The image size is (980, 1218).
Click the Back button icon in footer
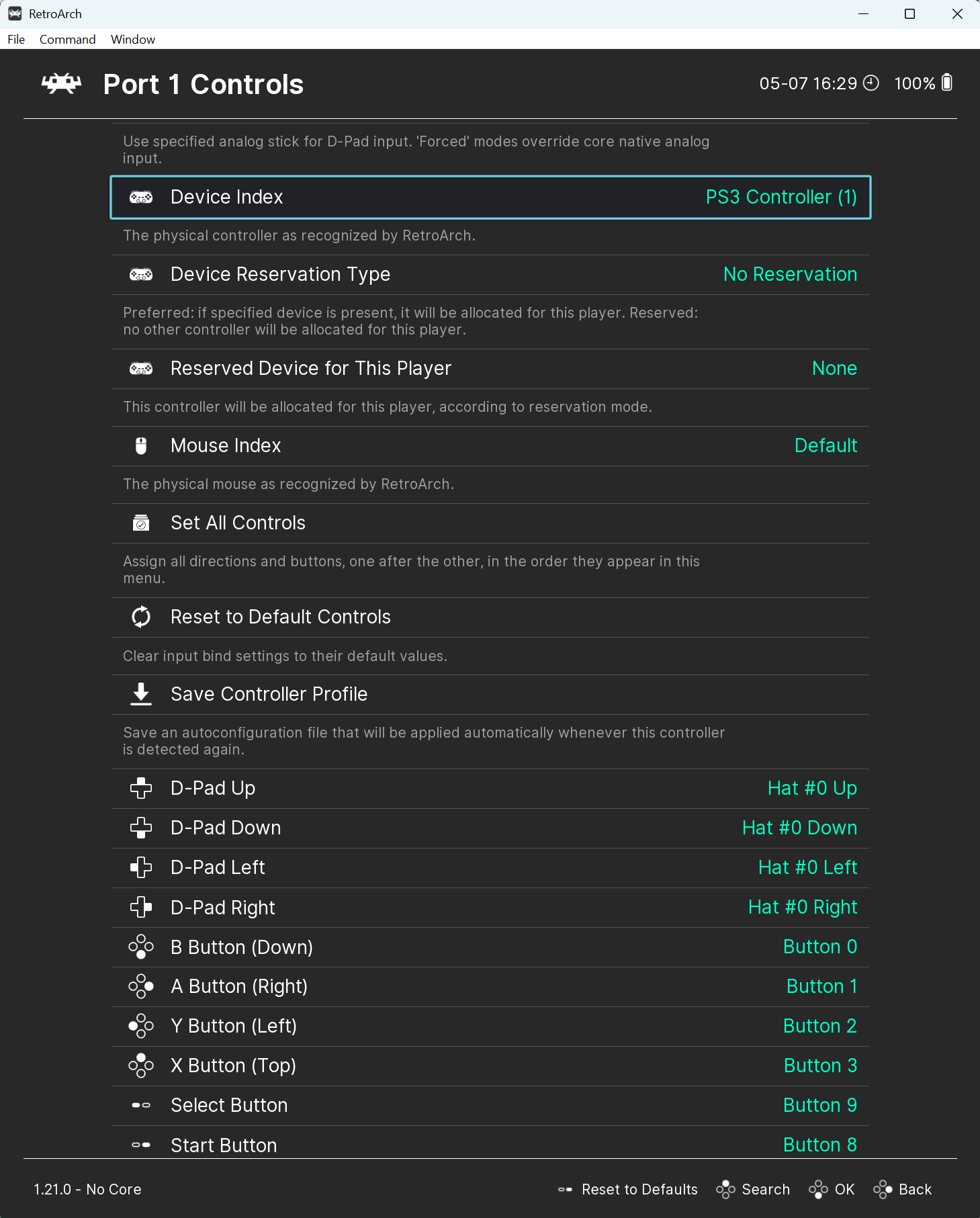coord(883,1189)
